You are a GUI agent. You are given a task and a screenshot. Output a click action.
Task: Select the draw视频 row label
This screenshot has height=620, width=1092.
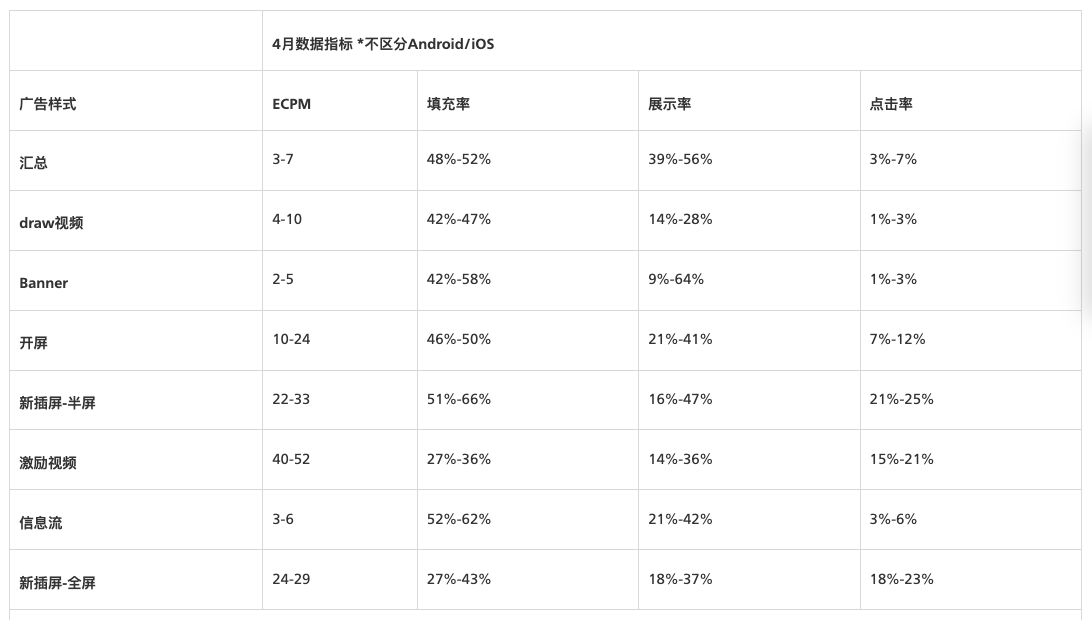[51, 222]
